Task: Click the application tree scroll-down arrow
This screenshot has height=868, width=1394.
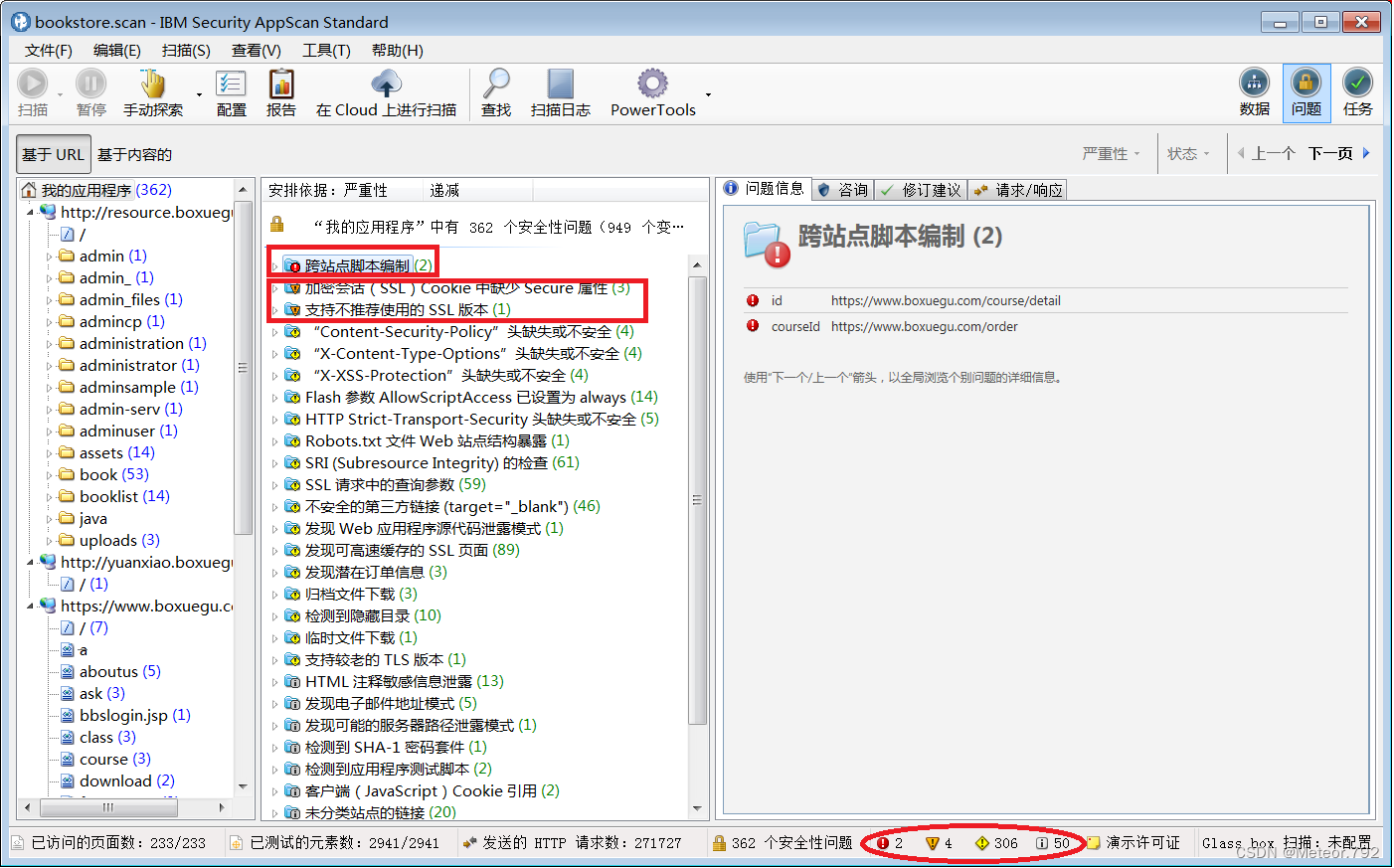Action: click(x=243, y=786)
